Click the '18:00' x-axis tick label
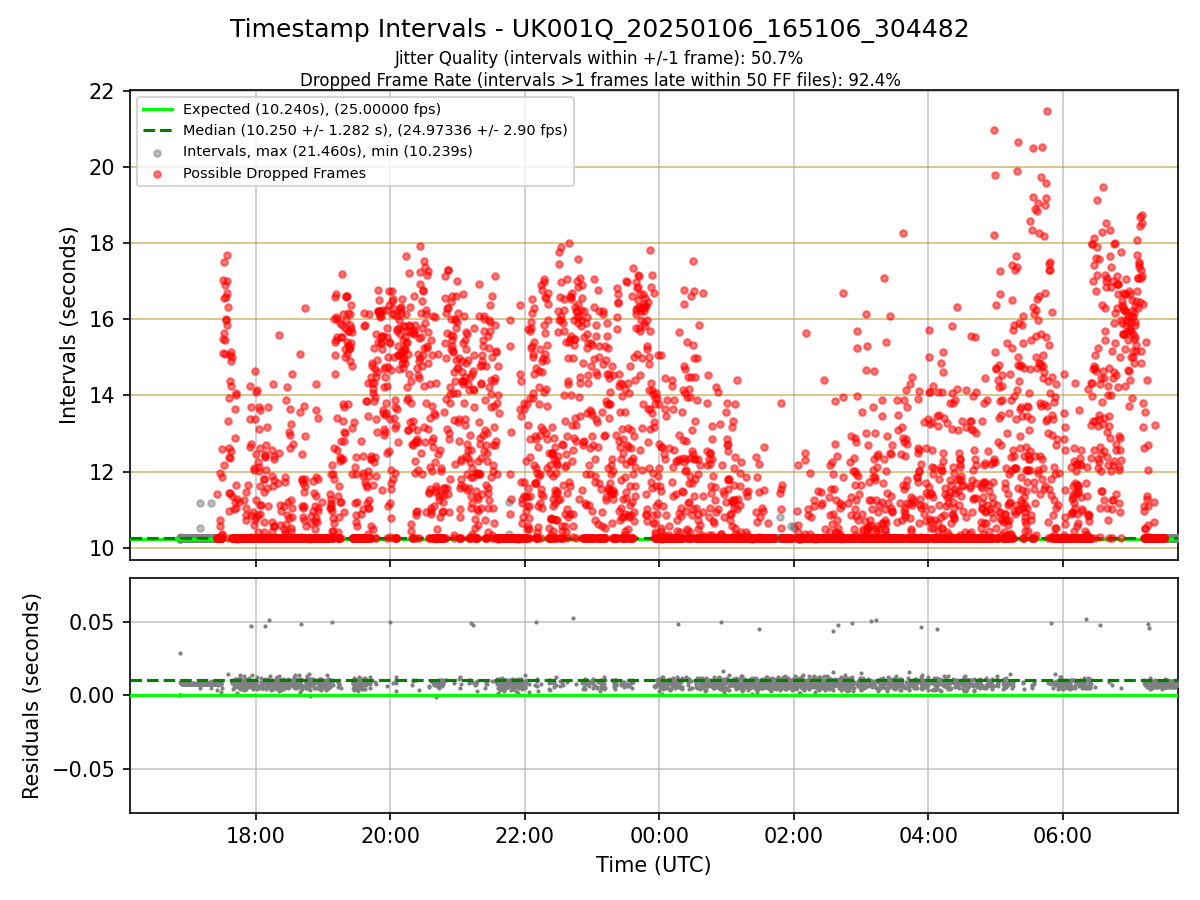 (255, 835)
